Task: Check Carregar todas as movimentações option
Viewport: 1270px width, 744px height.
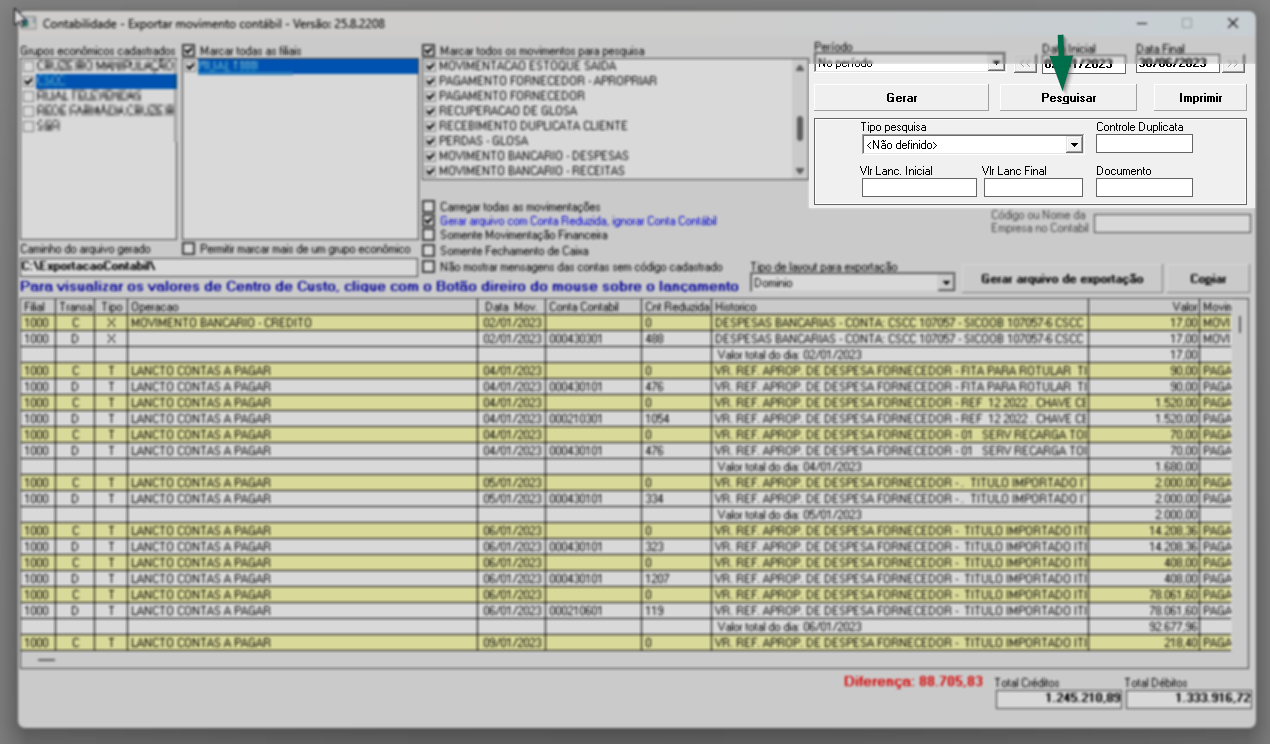Action: pyautogui.click(x=429, y=206)
